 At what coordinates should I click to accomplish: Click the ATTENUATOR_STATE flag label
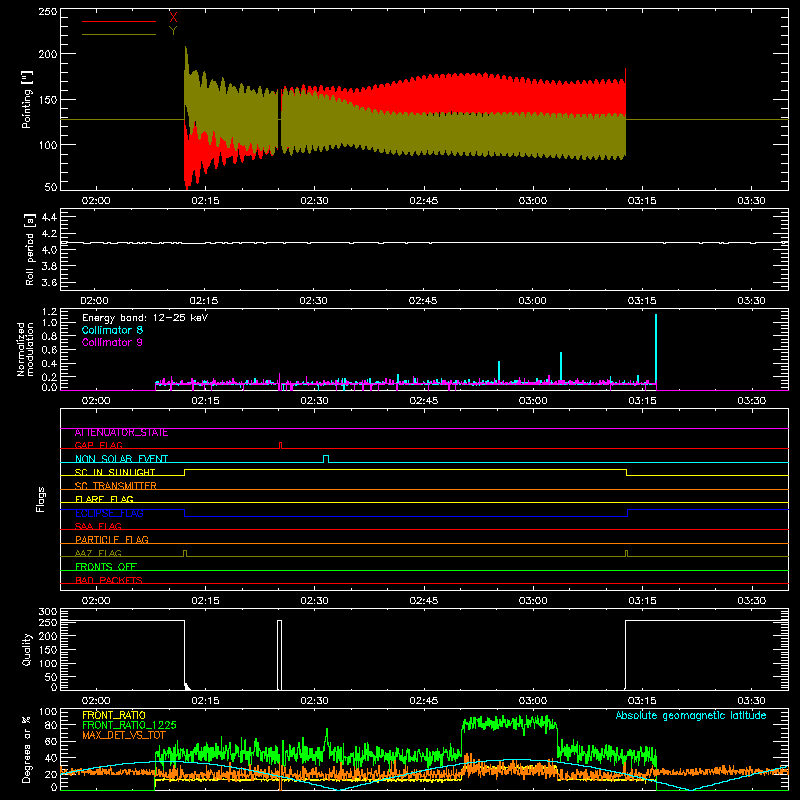[121, 433]
